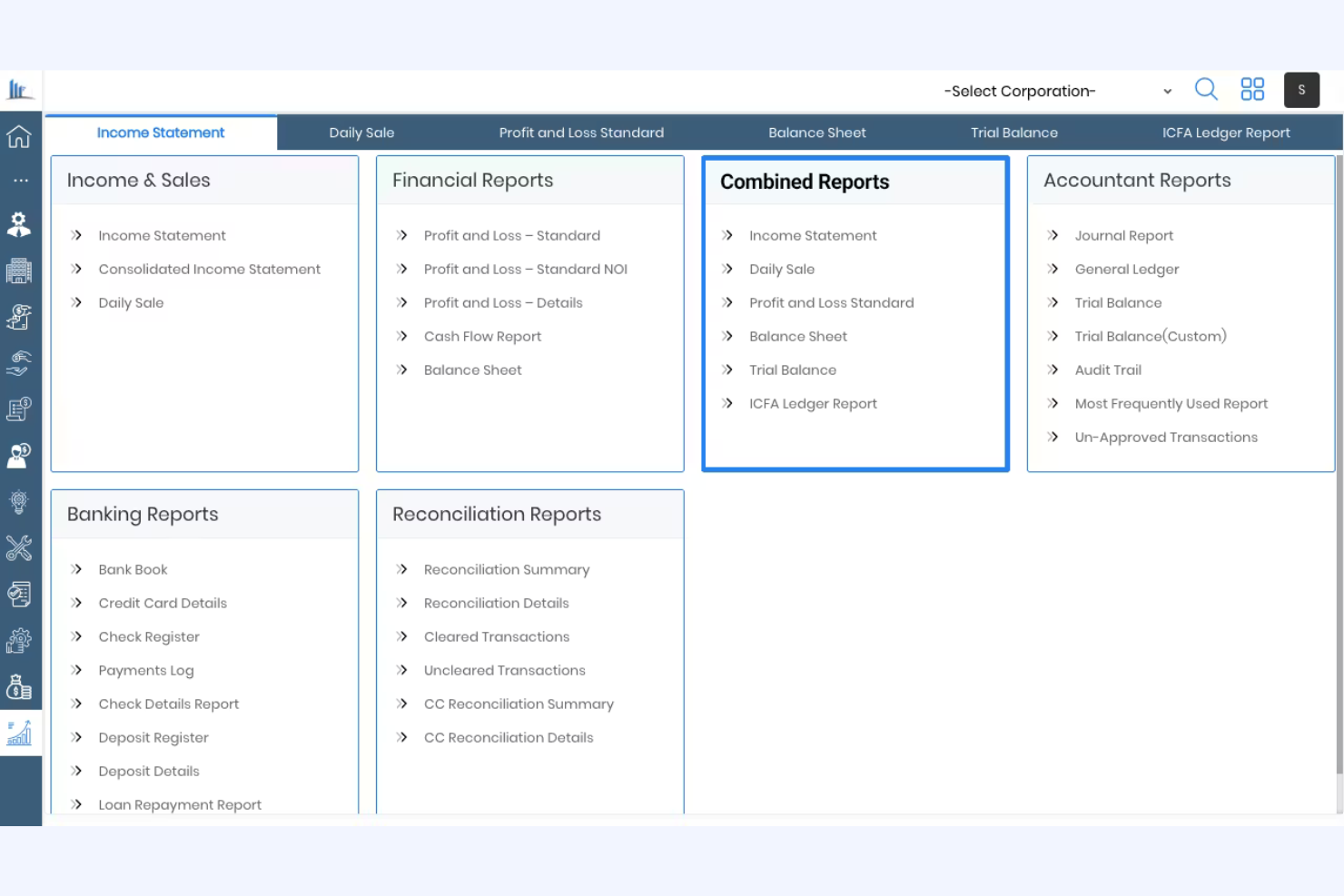1344x896 pixels.
Task: Open the payments hand-with-money sidebar icon
Action: (20, 364)
